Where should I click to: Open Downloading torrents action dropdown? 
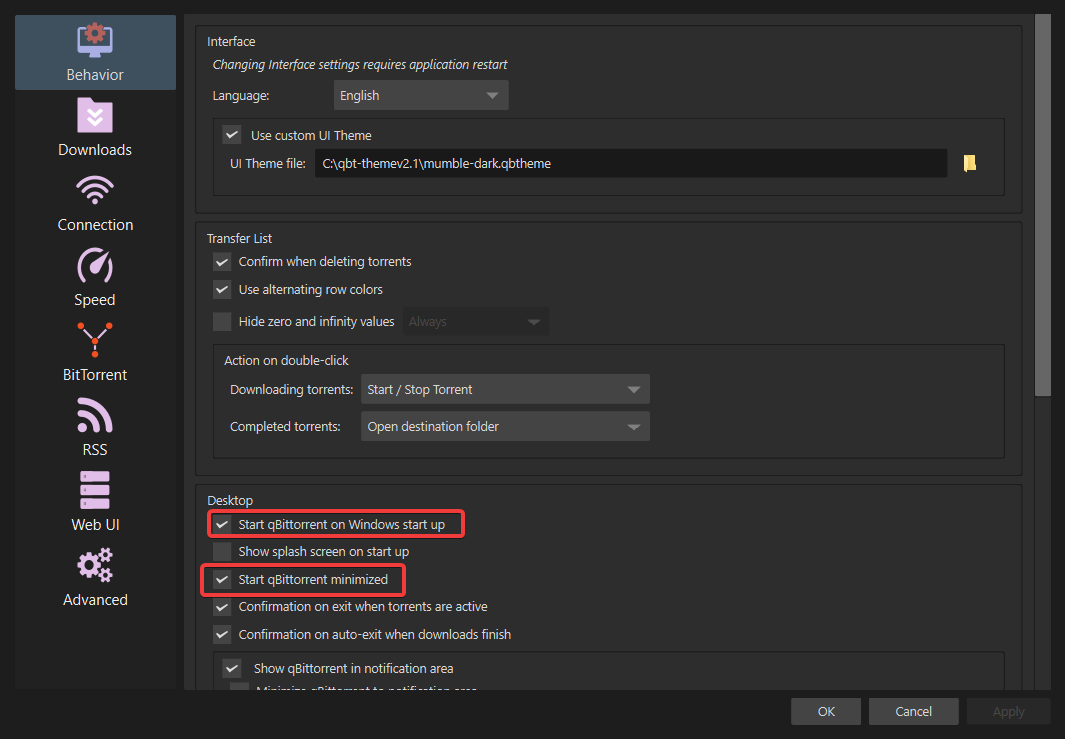pyautogui.click(x=505, y=389)
